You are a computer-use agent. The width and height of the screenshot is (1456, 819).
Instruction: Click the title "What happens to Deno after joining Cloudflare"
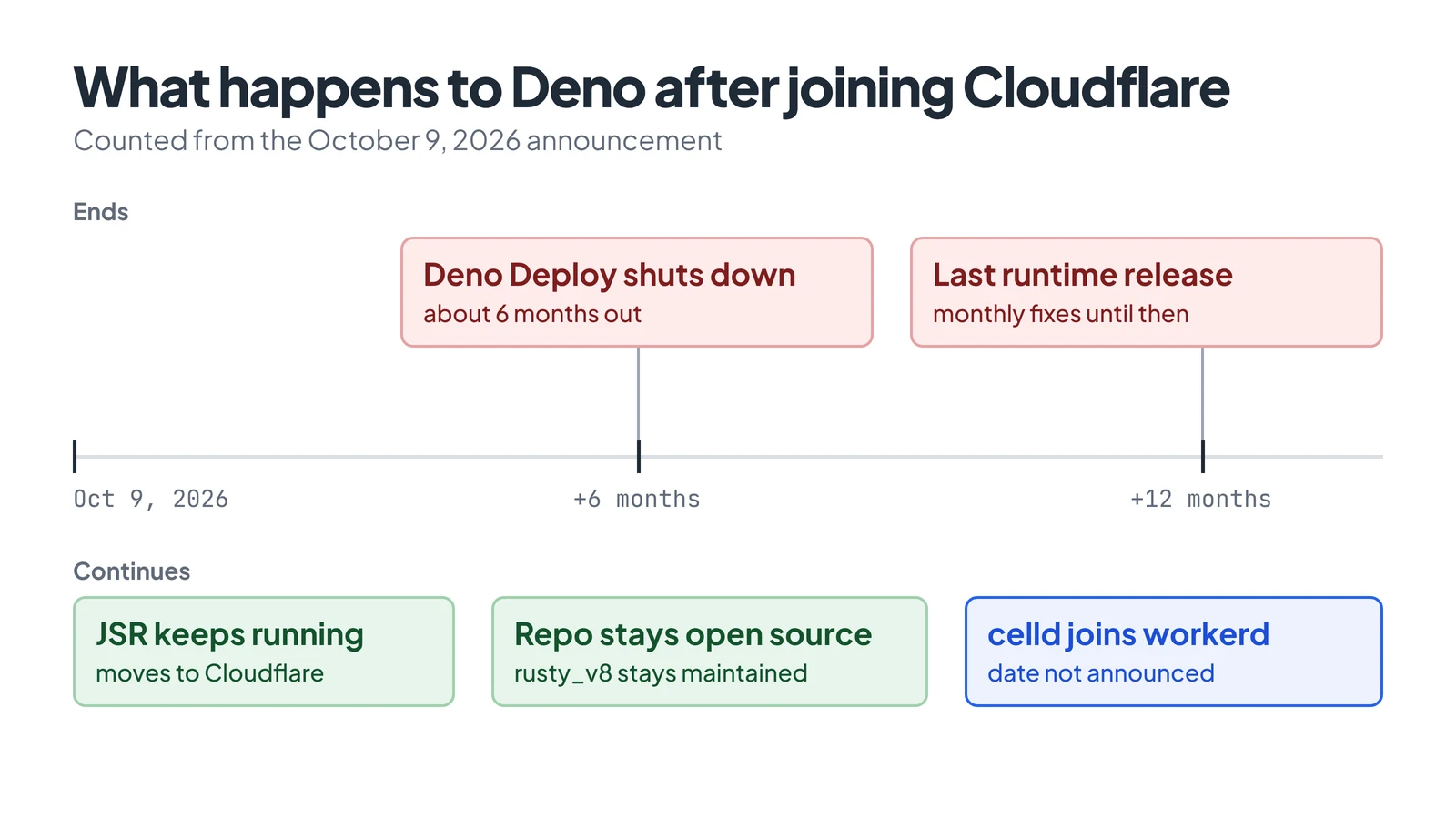651,89
